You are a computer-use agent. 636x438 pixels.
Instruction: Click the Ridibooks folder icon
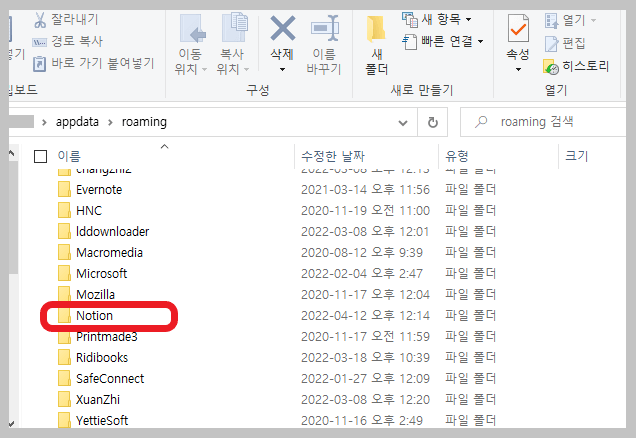(x=64, y=357)
